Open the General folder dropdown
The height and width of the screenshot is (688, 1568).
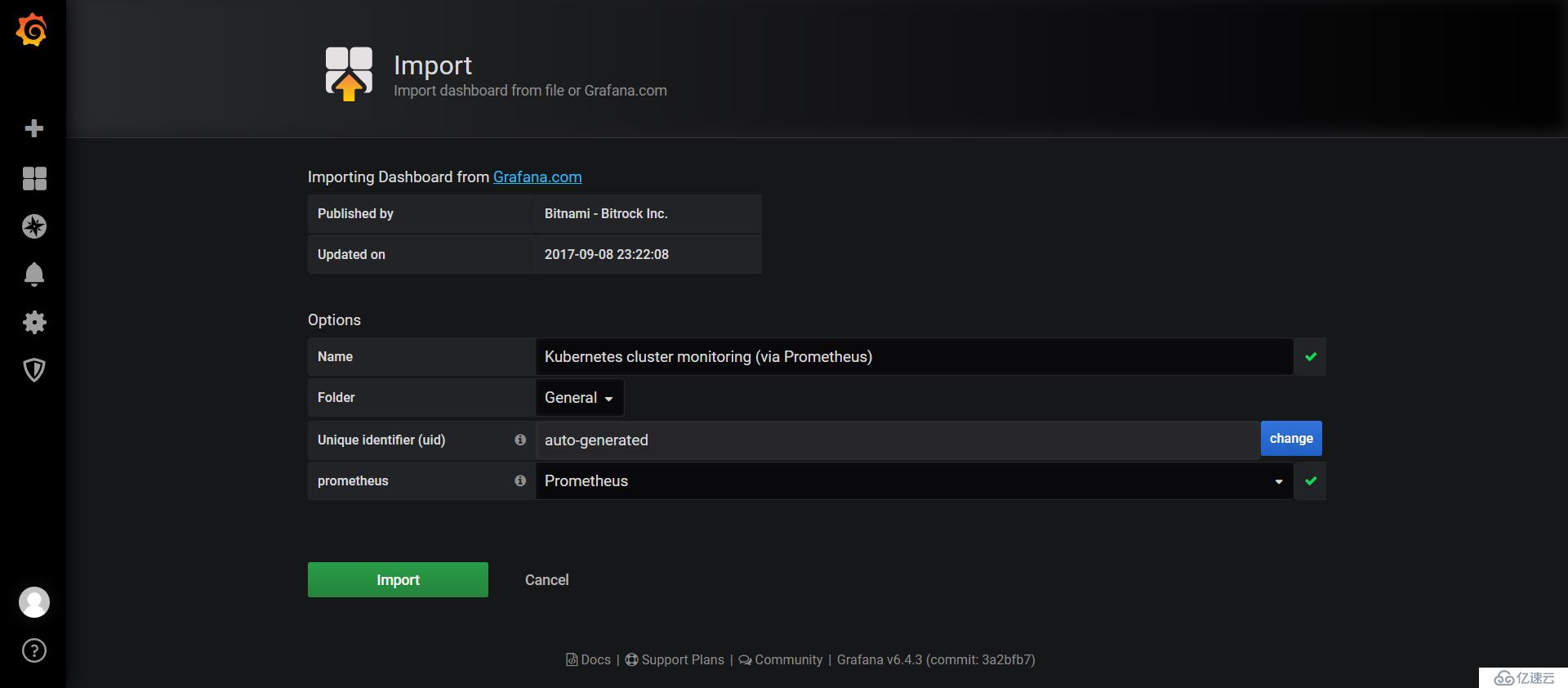[579, 398]
